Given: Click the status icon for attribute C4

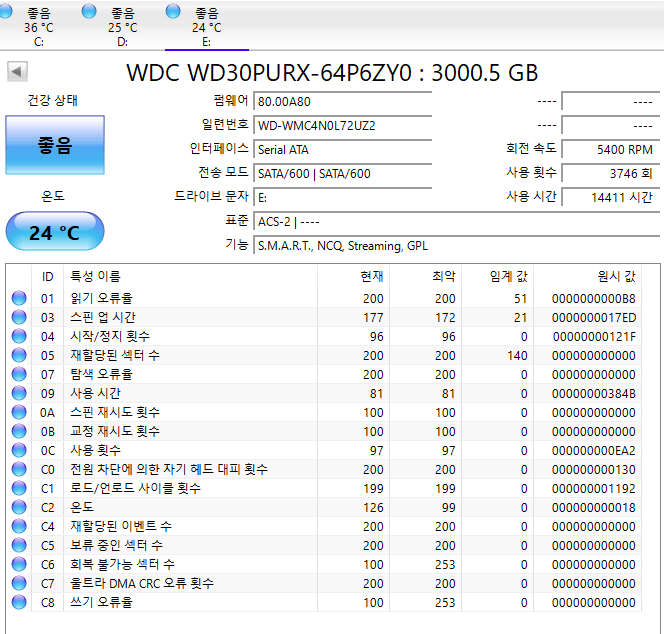Looking at the screenshot, I should tap(19, 526).
